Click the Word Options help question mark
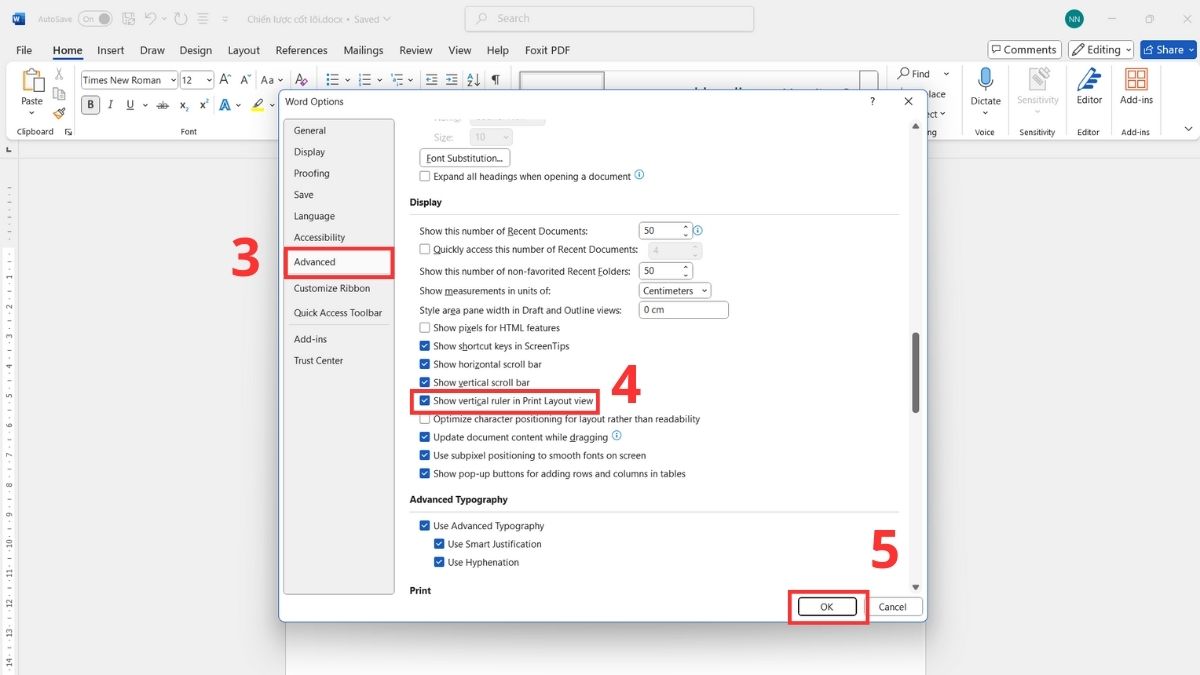1200x675 pixels. pos(873,101)
